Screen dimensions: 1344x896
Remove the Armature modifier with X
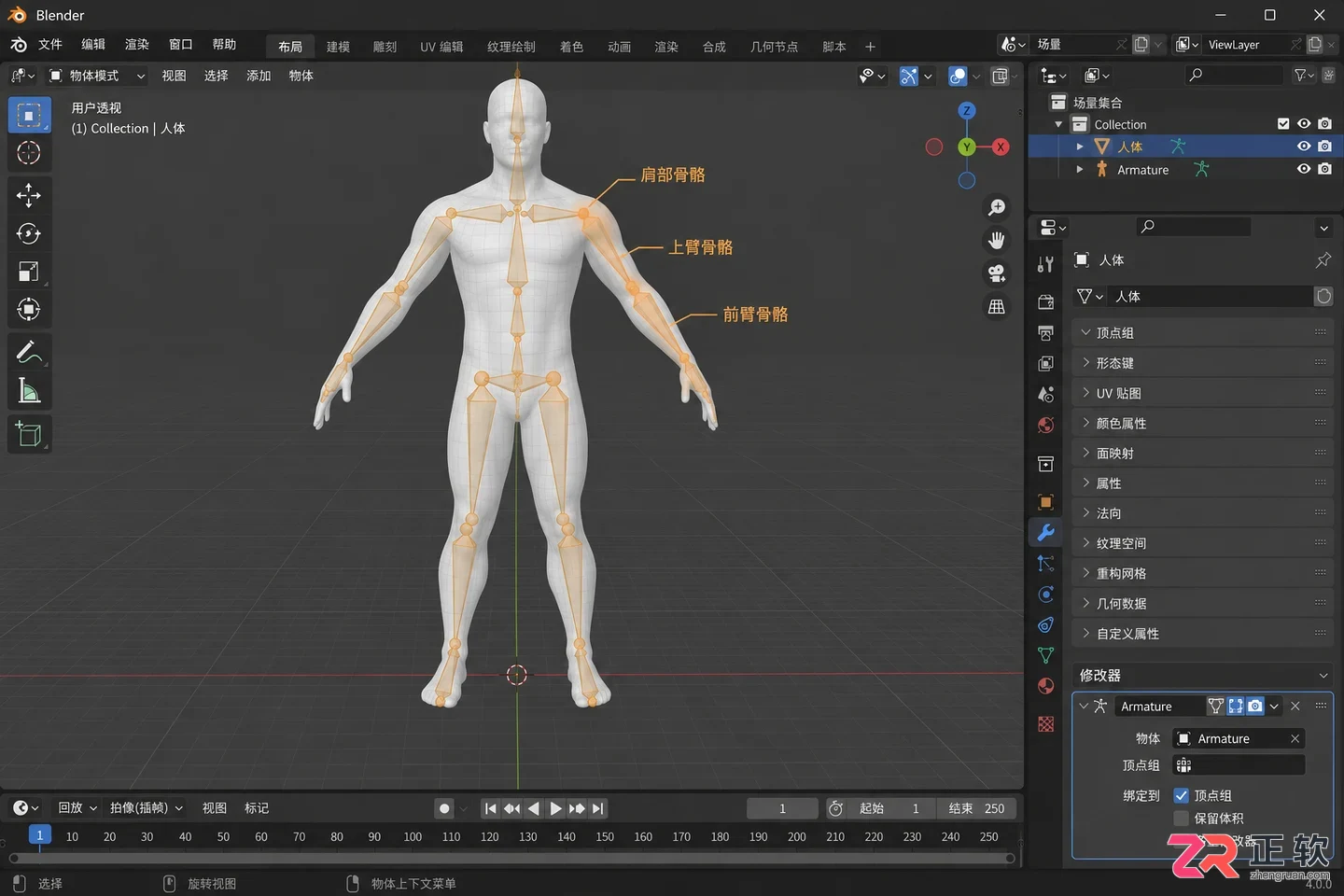click(x=1295, y=707)
